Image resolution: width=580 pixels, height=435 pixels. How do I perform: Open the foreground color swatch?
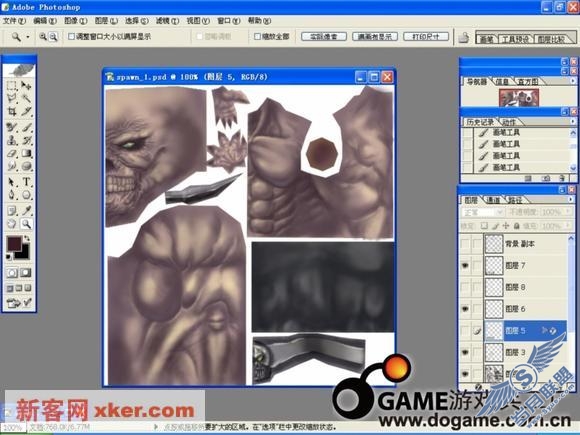[x=14, y=243]
